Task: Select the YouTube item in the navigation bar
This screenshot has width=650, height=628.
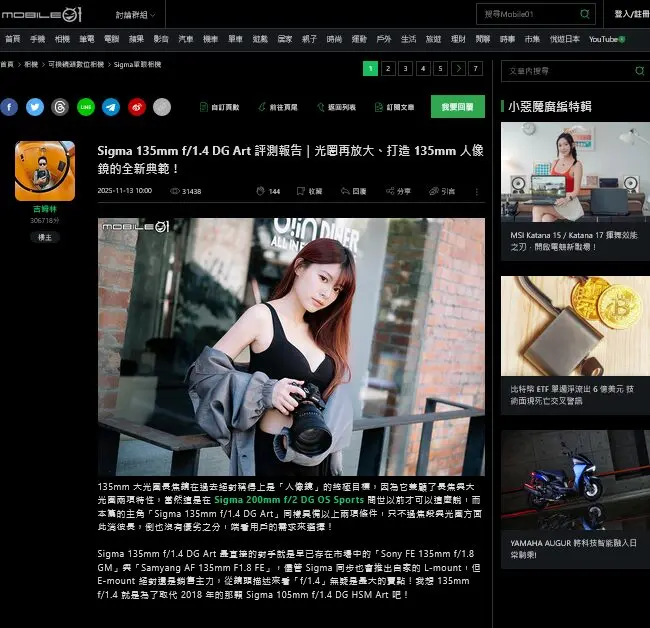Action: tap(605, 39)
